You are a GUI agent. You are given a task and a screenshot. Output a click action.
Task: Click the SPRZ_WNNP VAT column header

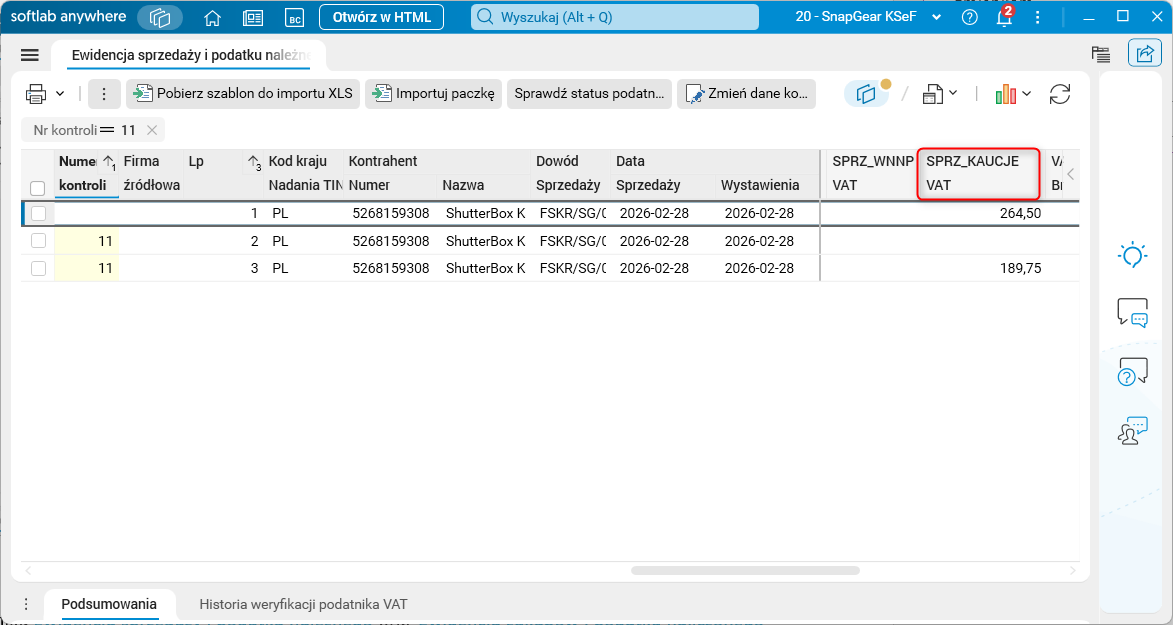pos(872,173)
